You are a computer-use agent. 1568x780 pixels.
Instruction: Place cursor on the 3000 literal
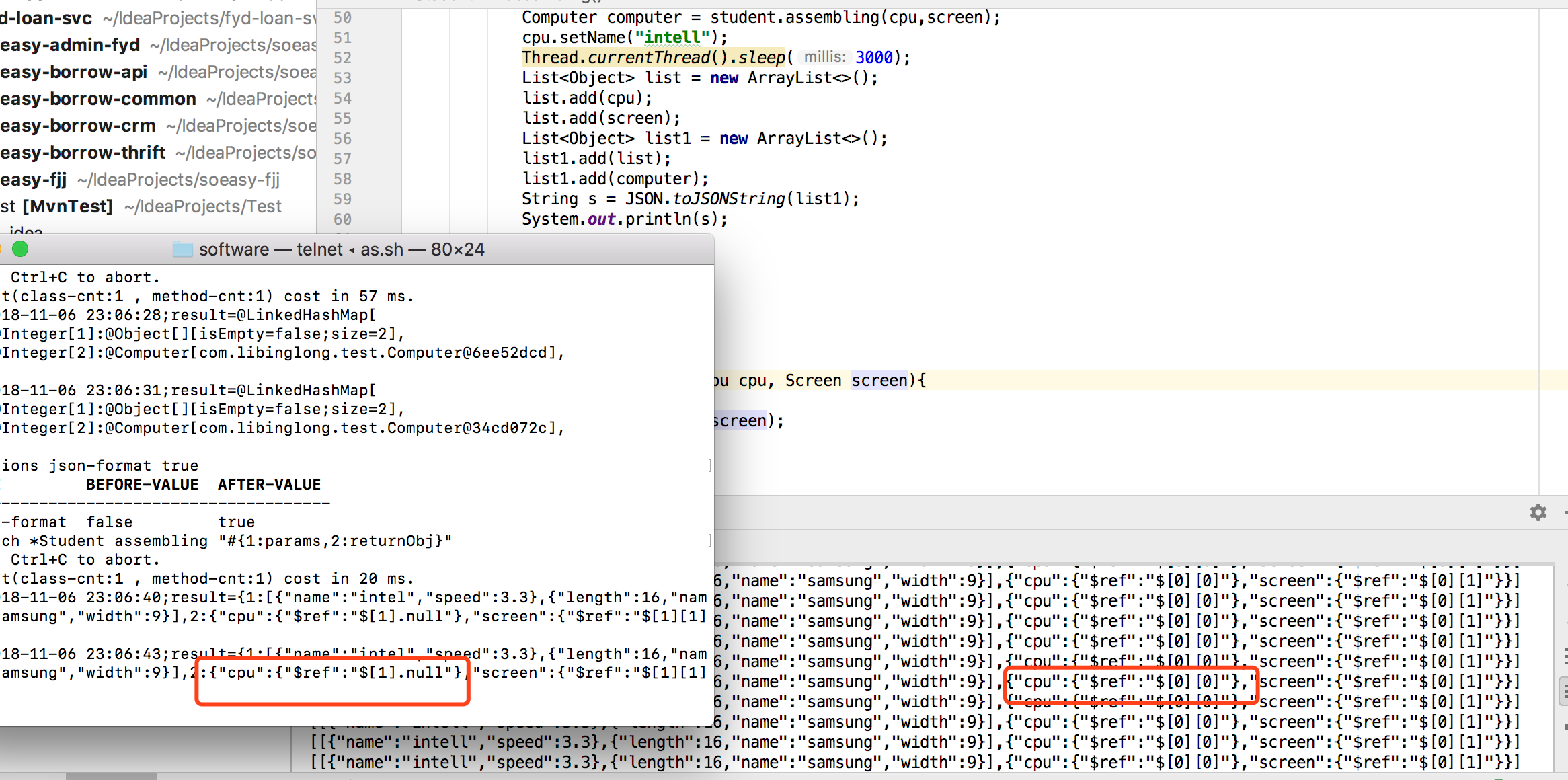(x=873, y=58)
